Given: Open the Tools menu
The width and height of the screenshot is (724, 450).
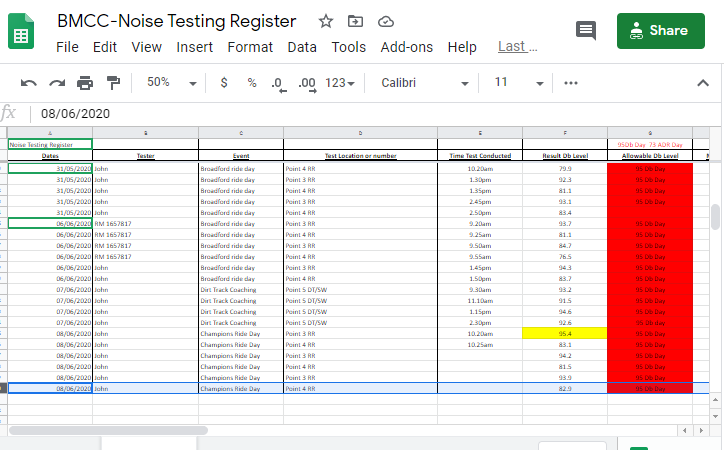Looking at the screenshot, I should [349, 47].
